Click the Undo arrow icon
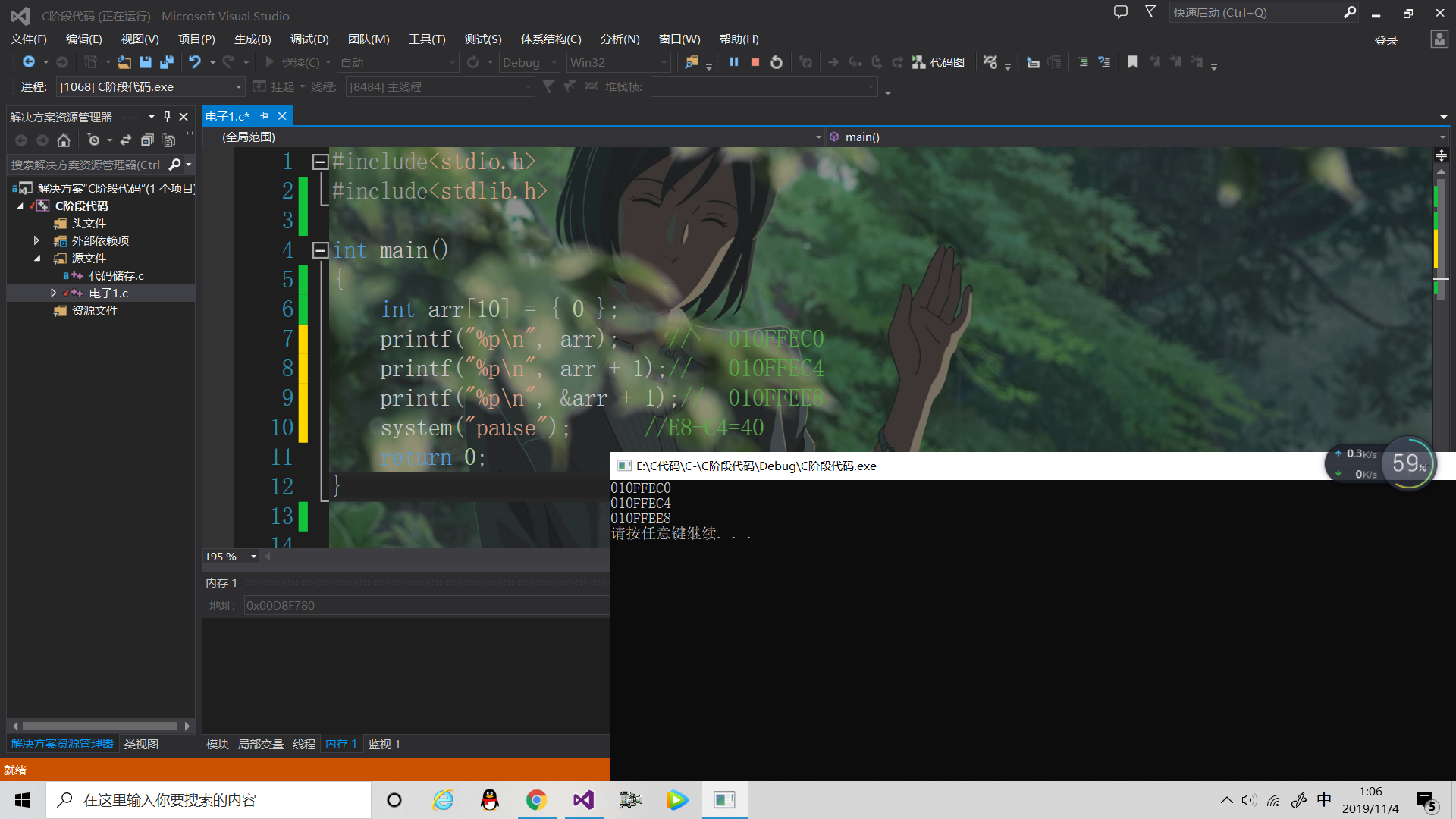 coord(195,62)
